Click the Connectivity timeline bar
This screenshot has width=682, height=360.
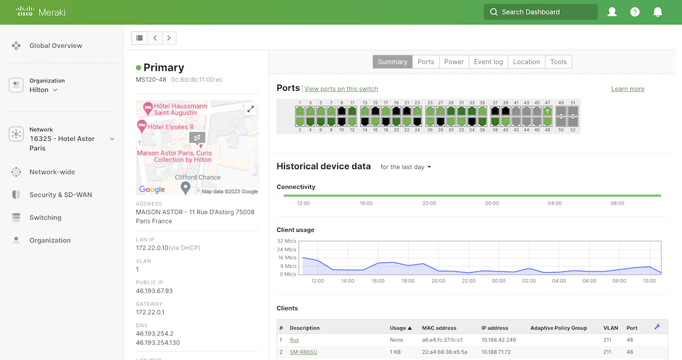point(472,196)
